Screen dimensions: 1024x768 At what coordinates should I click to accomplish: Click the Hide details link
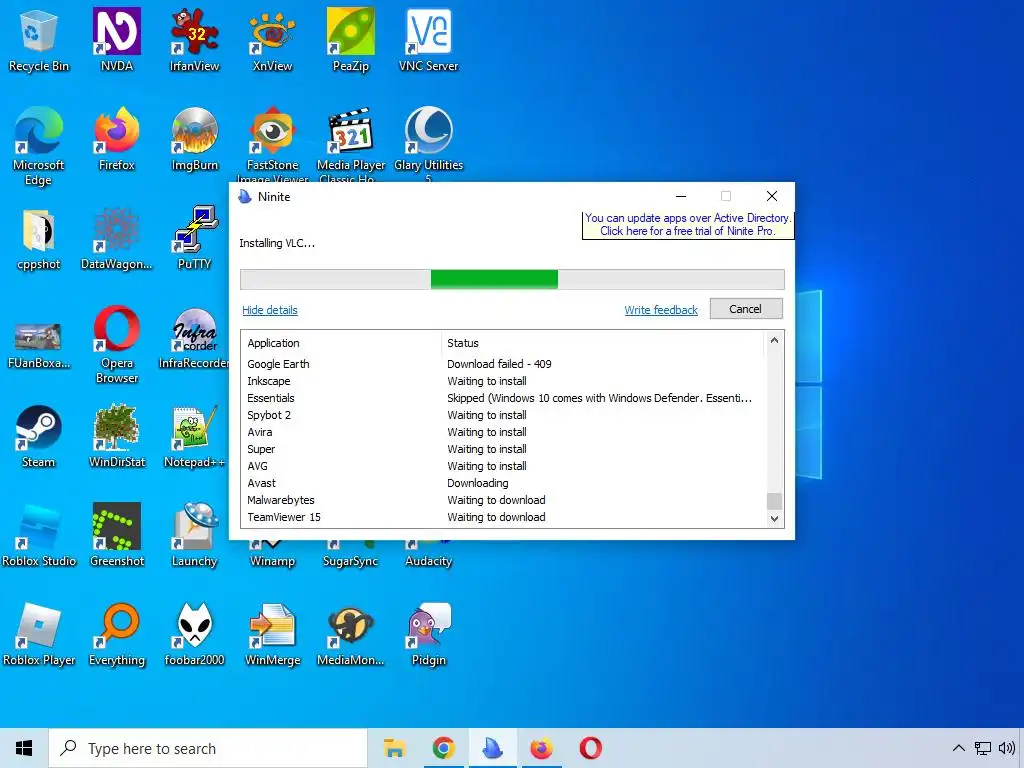tap(270, 310)
